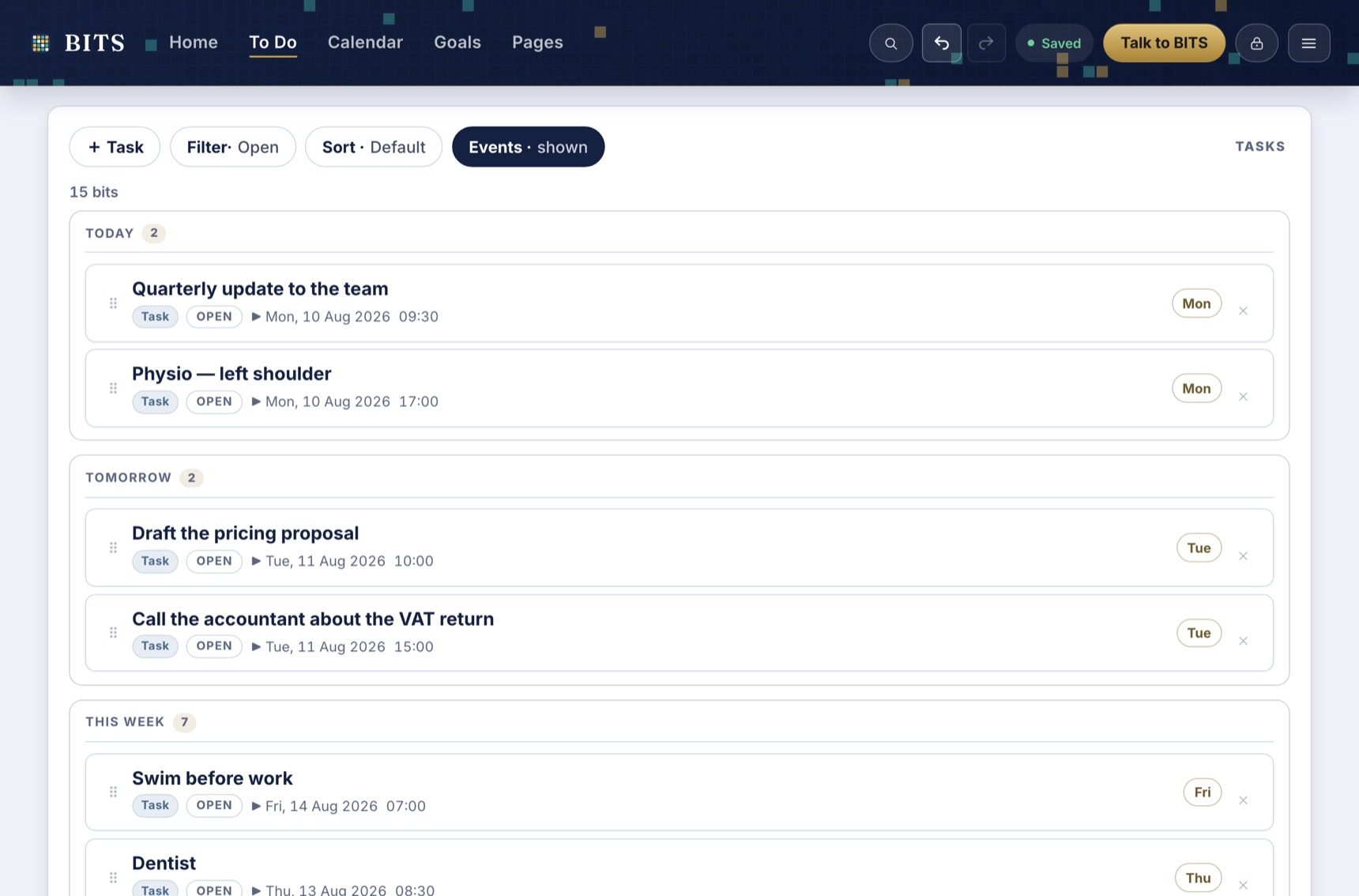Viewport: 1359px width, 896px height.
Task: Click the Tue pill on Draft pricing proposal
Action: (1199, 548)
